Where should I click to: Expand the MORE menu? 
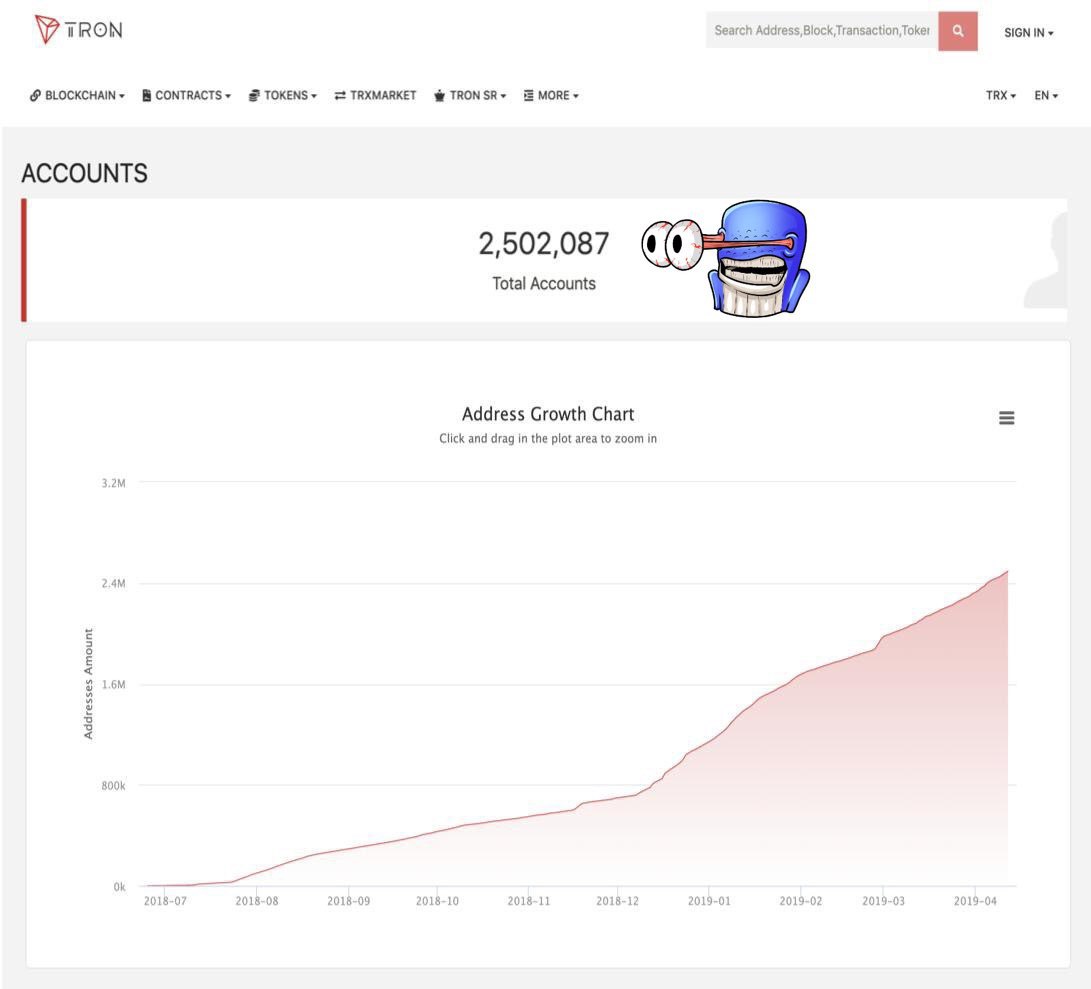[x=551, y=95]
